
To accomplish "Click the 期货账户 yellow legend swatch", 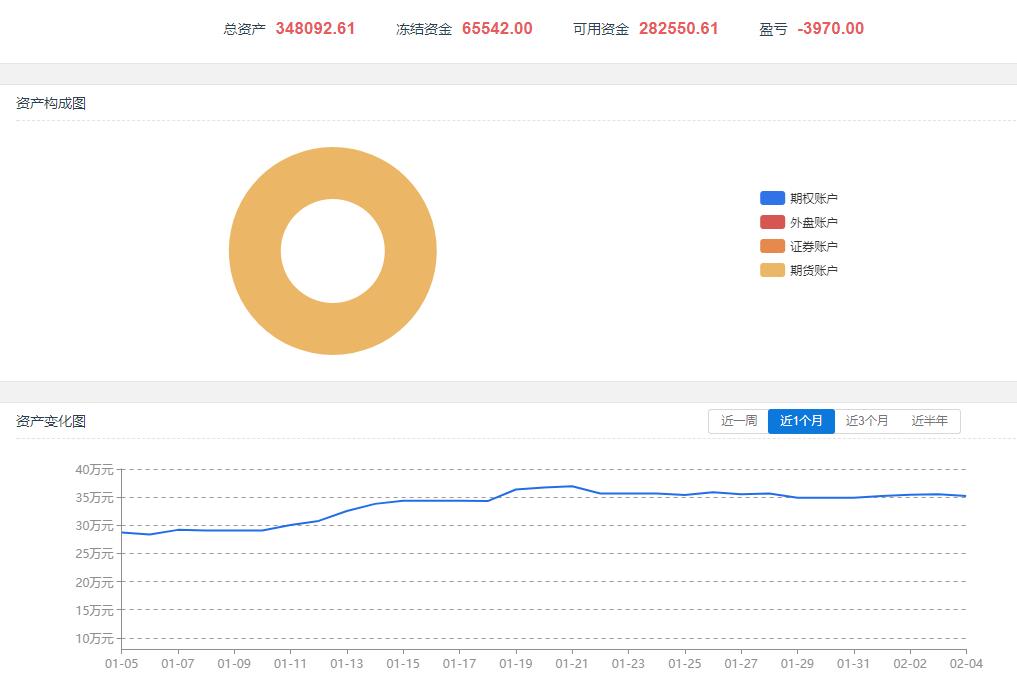I will click(x=772, y=270).
